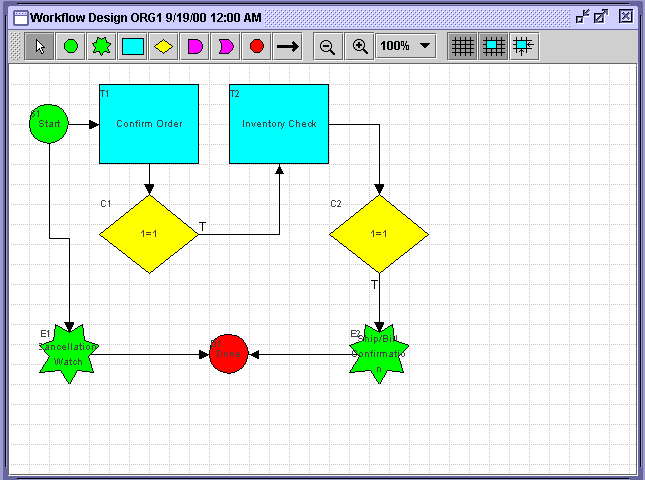Close the Workflow Design window
The image size is (645, 480).
[x=626, y=16]
